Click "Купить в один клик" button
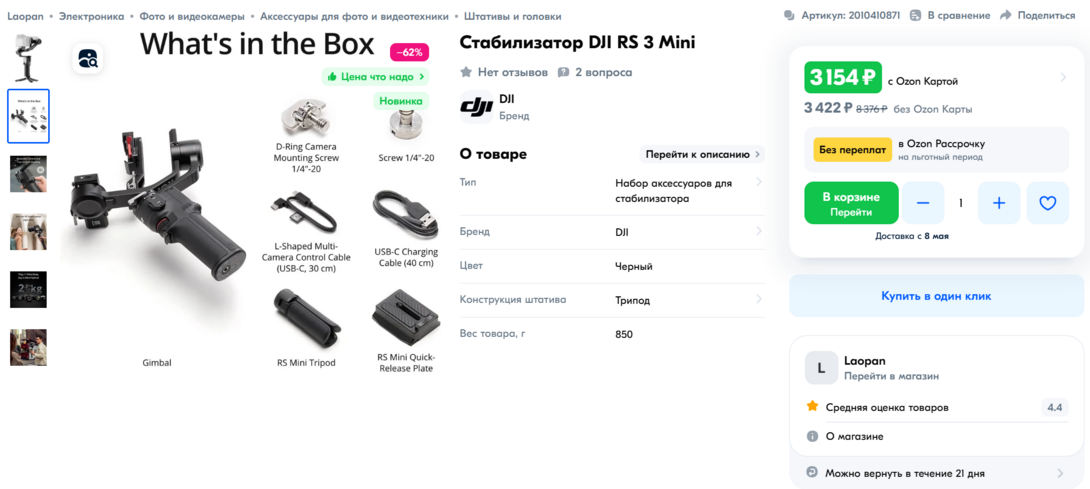Screen dimensions: 1090x489 pyautogui.click(x=936, y=296)
